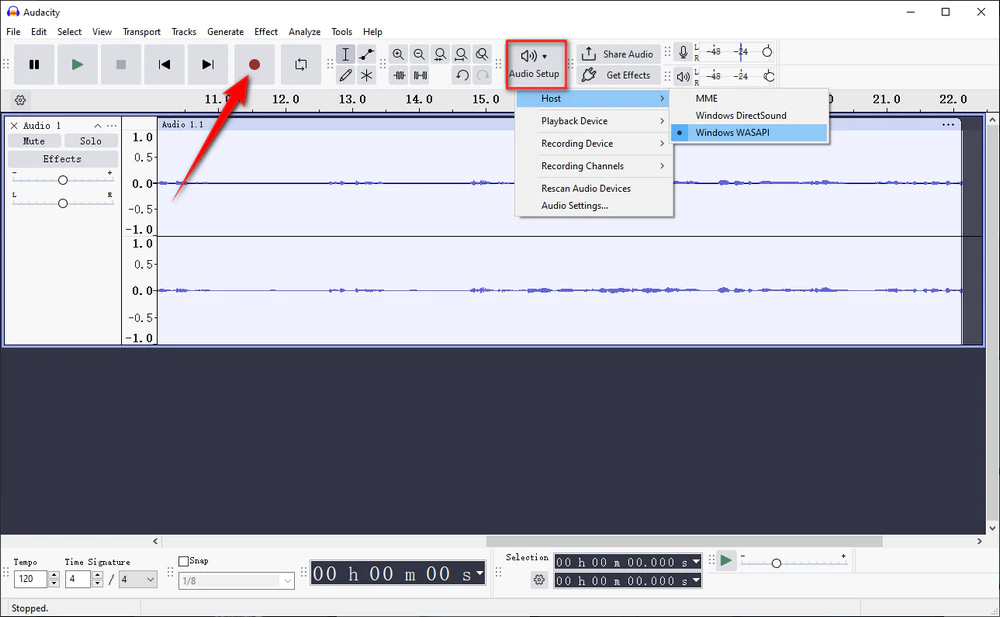
Task: Select MME as audio host
Action: tap(749, 98)
